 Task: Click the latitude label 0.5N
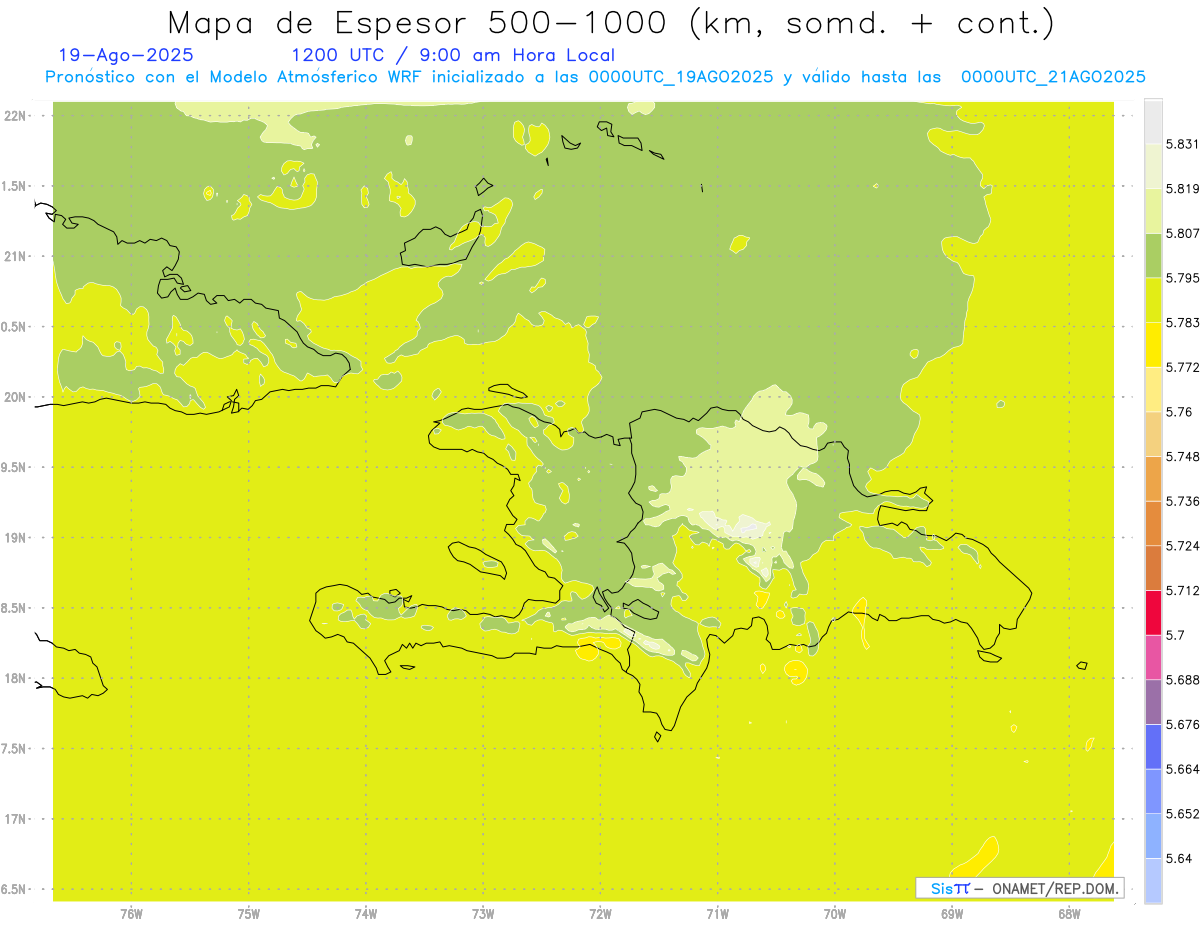15,327
